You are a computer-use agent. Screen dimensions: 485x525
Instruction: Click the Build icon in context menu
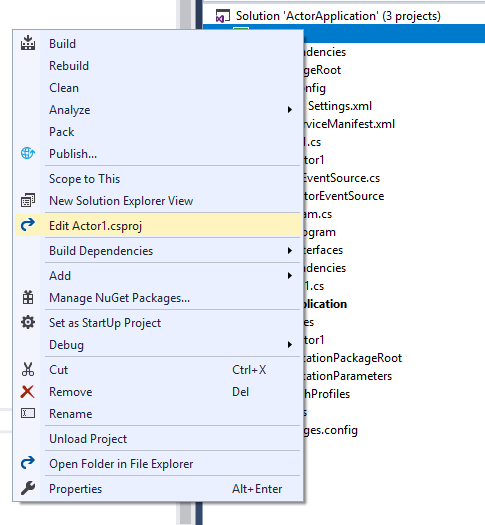(28, 43)
